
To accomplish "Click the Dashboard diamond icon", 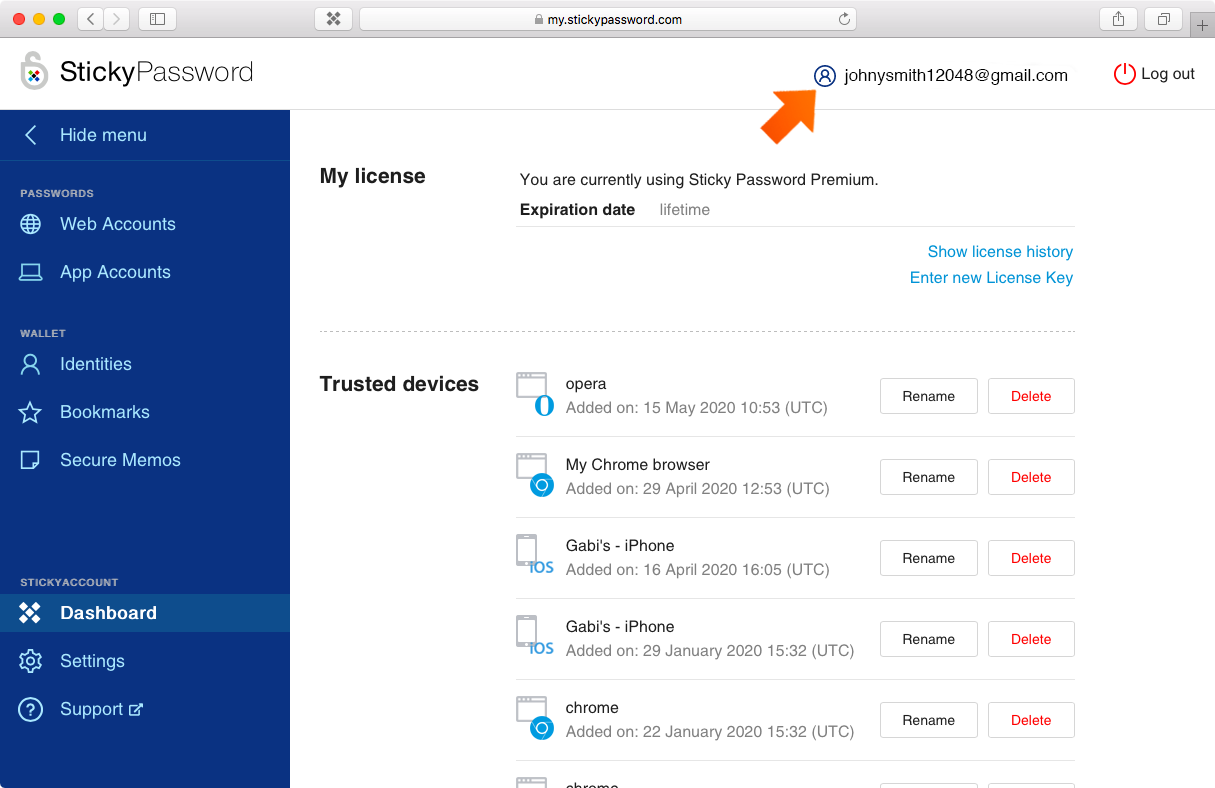I will [31, 613].
